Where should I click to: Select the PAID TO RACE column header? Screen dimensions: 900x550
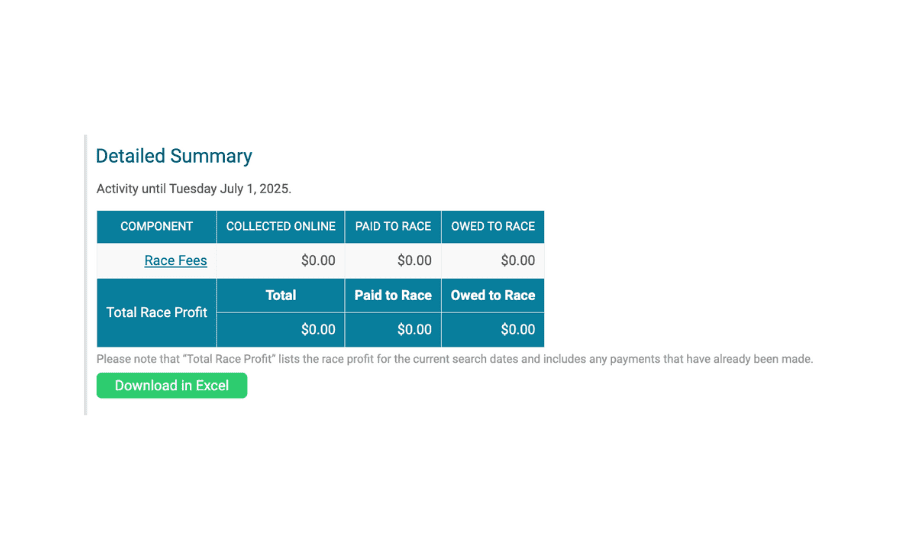[x=393, y=227]
